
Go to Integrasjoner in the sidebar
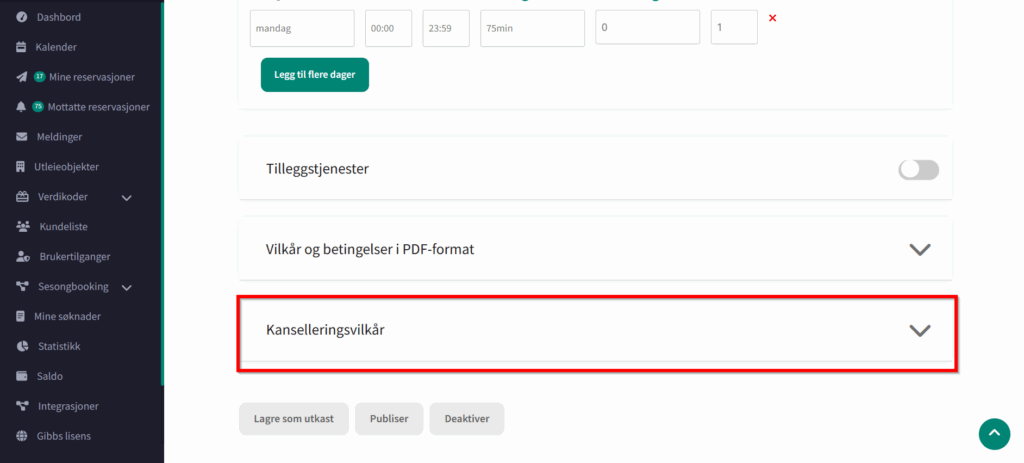pyautogui.click(x=68, y=406)
